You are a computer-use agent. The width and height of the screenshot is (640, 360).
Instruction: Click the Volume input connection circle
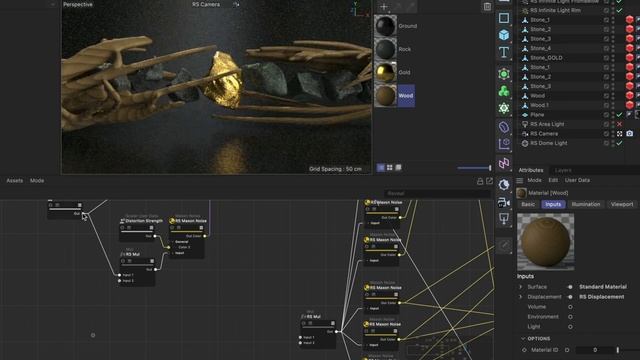[x=570, y=307]
